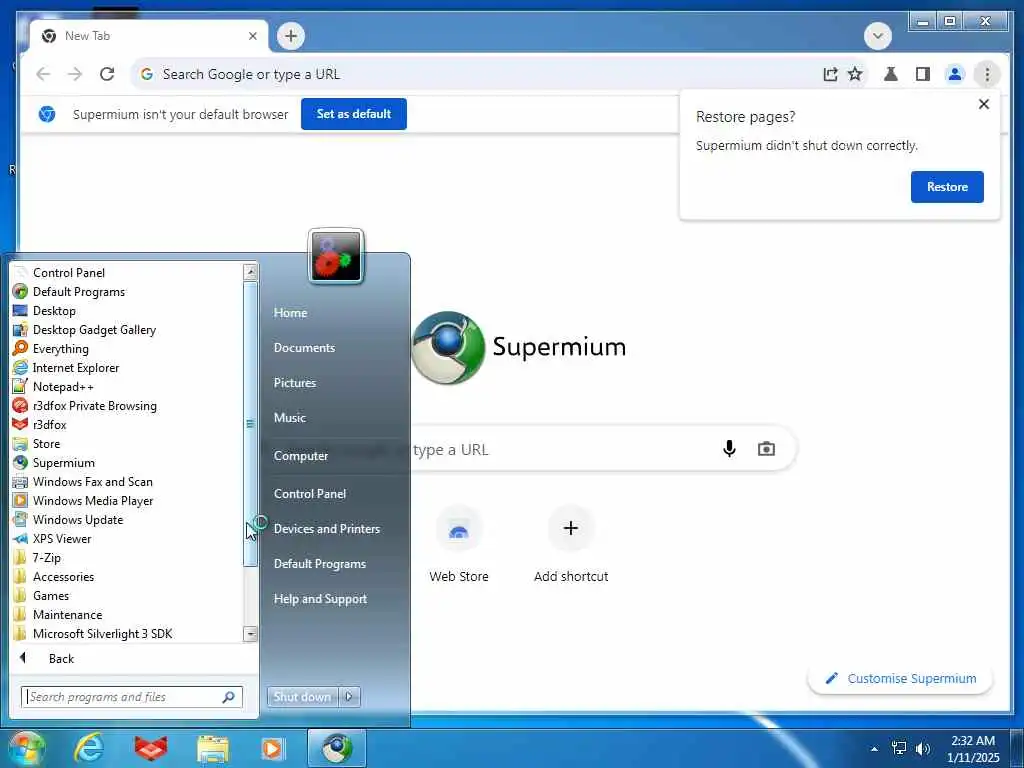The width and height of the screenshot is (1024, 768).
Task: Open a new tab with plus button
Action: [x=291, y=36]
